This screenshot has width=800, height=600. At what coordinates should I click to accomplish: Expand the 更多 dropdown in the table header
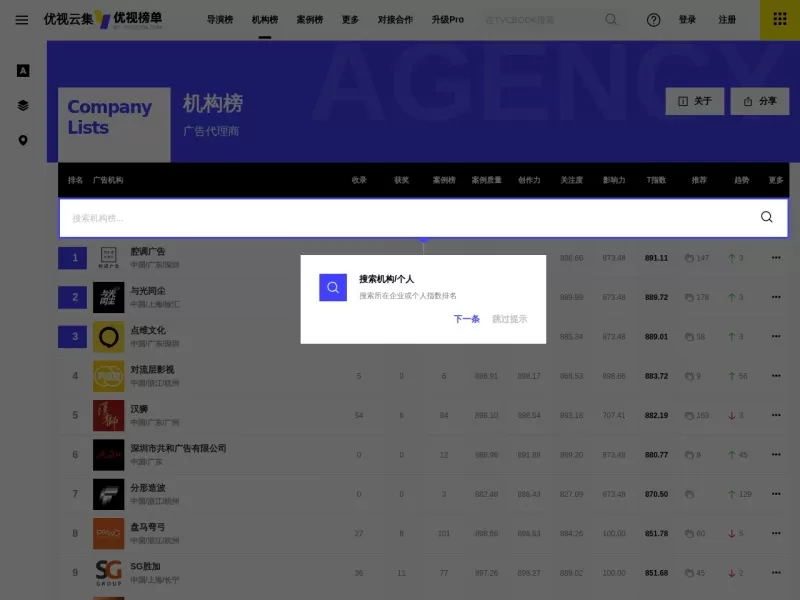coord(777,180)
